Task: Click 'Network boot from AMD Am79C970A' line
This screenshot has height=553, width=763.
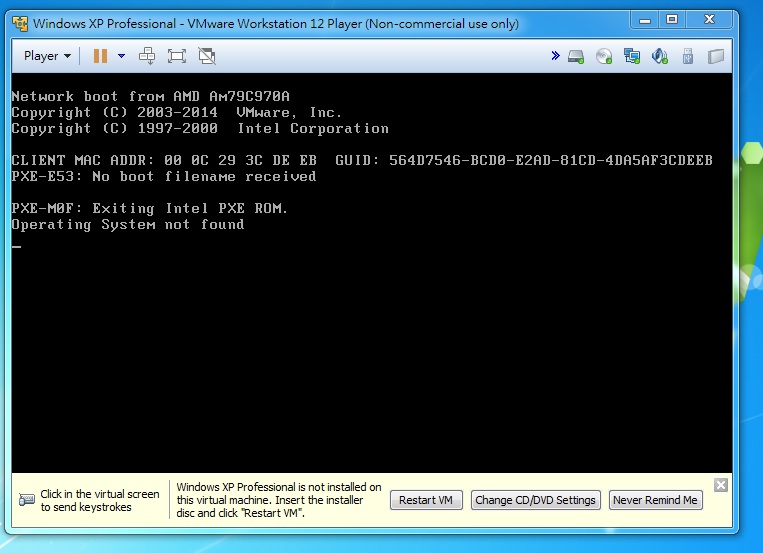Action: pos(151,96)
